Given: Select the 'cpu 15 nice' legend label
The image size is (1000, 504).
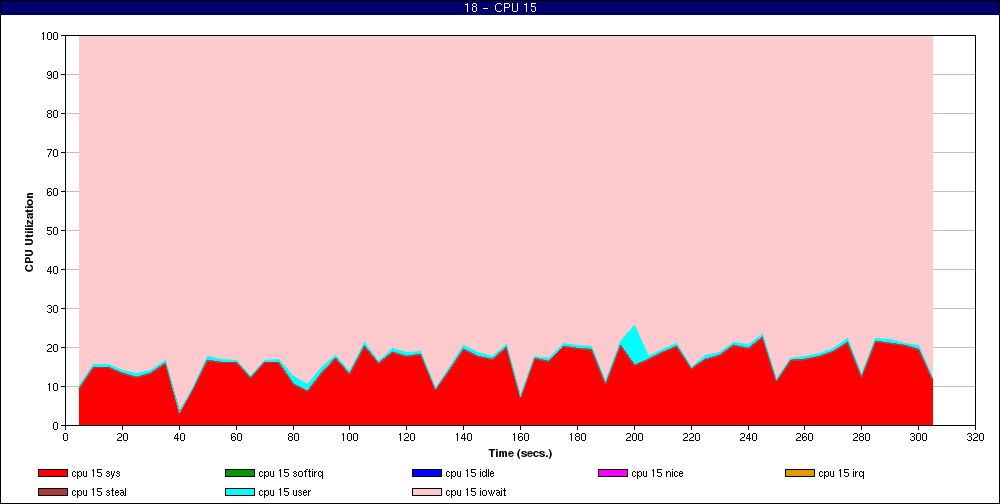Looking at the screenshot, I should (657, 473).
